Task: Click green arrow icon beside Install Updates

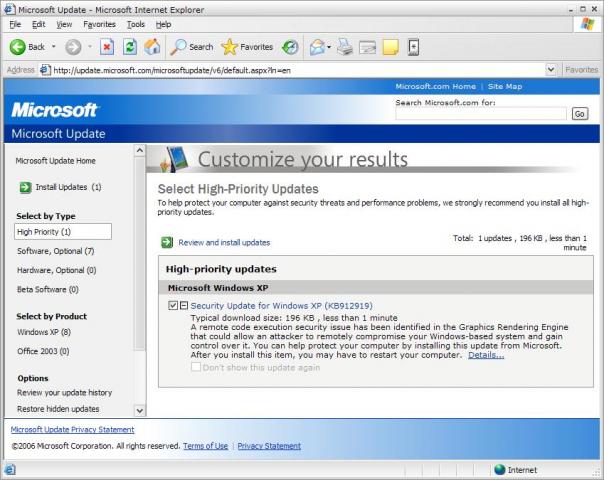Action: click(x=25, y=188)
